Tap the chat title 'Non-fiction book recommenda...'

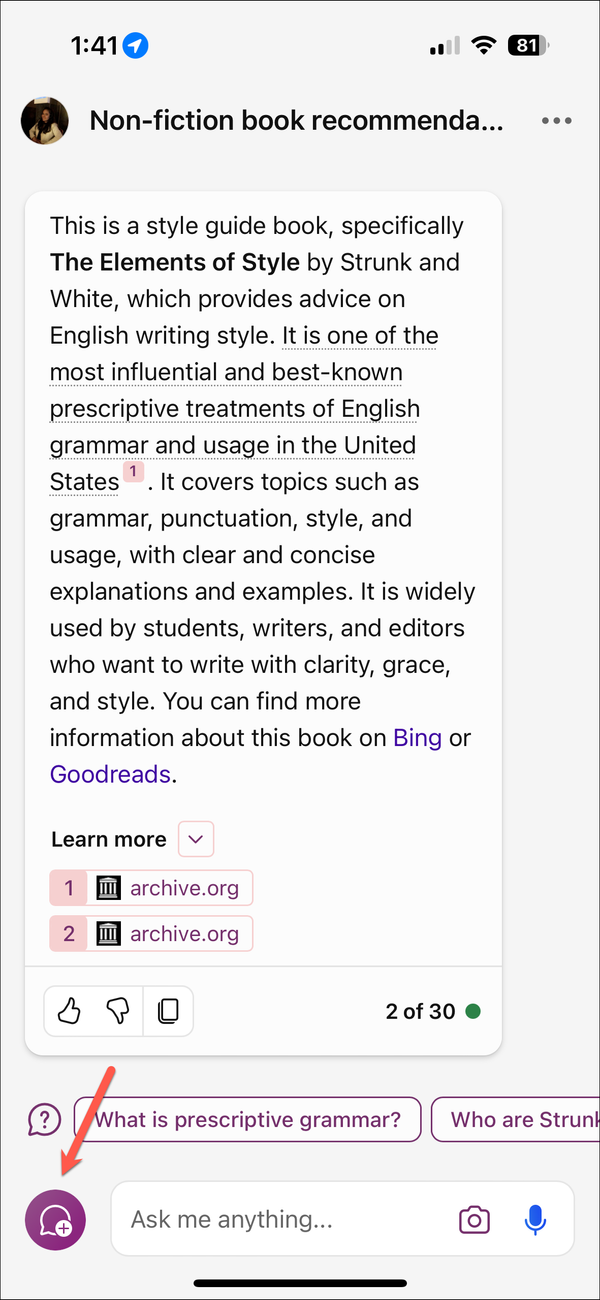296,121
